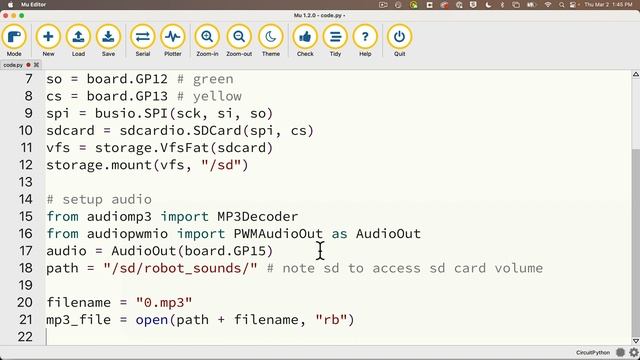Click the scrollbar up arrow
This screenshot has height=360, width=640.
636,74
